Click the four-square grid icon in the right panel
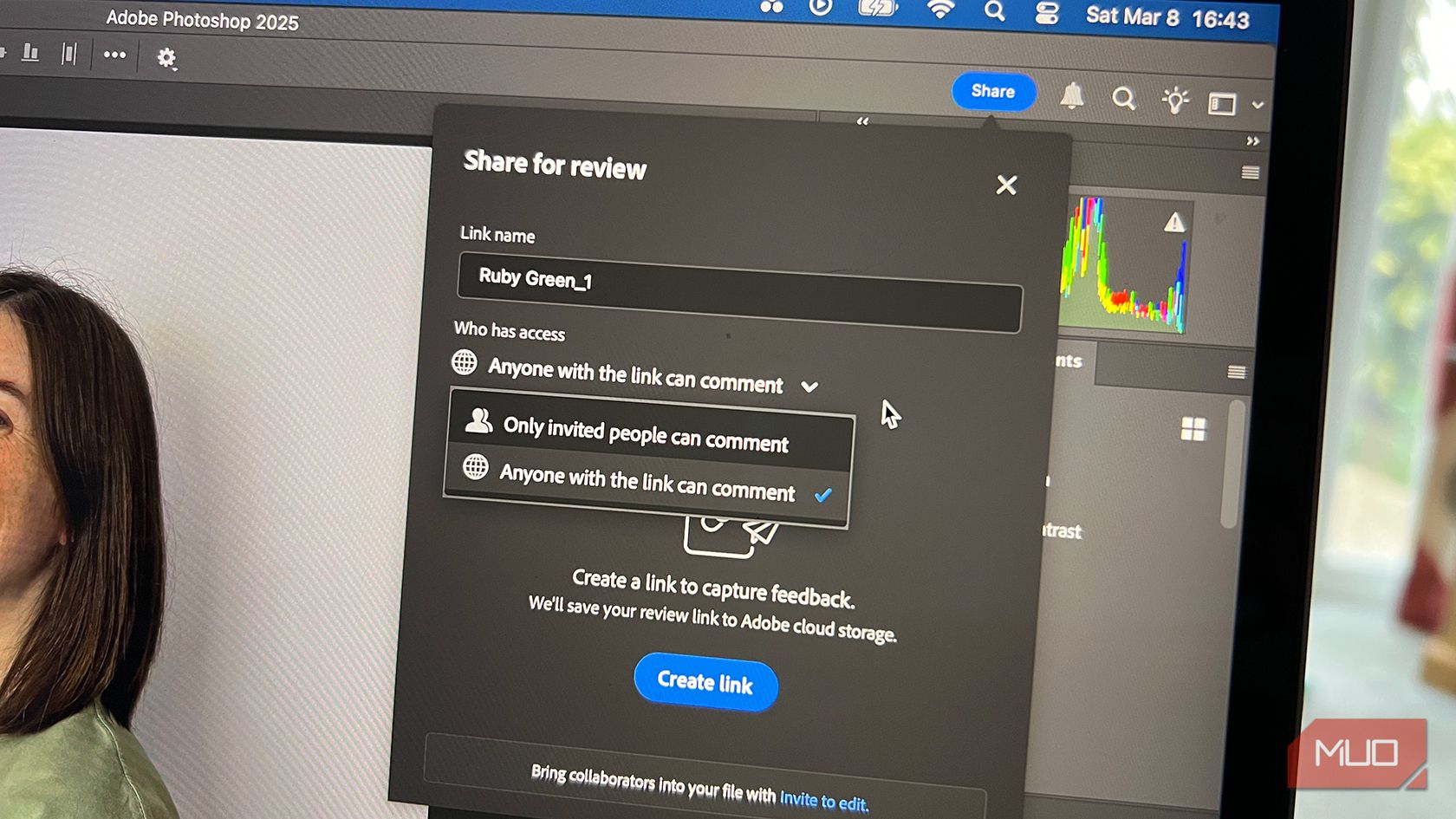The height and width of the screenshot is (819, 1456). (x=1193, y=429)
